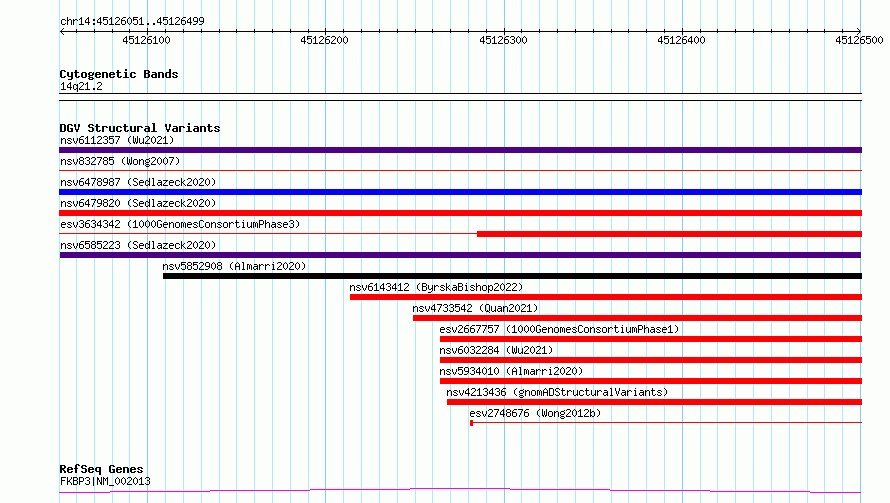Select the red nsv4733542 variant bar
The width and height of the screenshot is (890, 503).
[x=637, y=318]
